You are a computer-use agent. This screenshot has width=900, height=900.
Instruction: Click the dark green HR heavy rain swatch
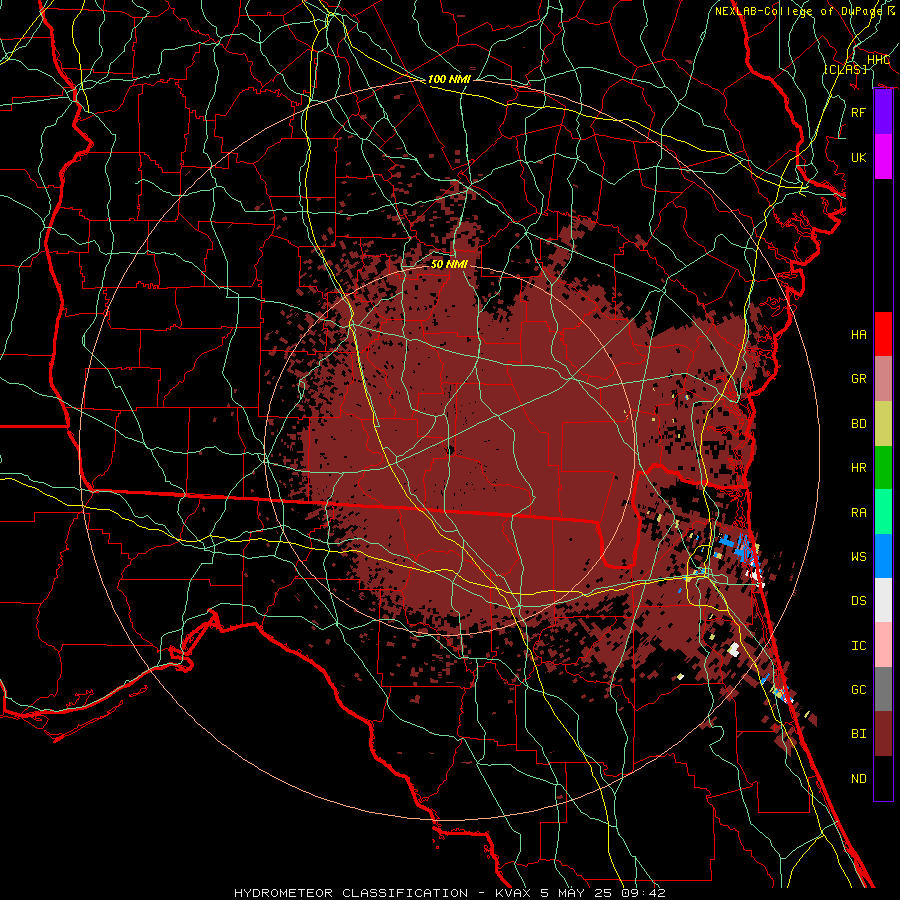click(x=883, y=468)
